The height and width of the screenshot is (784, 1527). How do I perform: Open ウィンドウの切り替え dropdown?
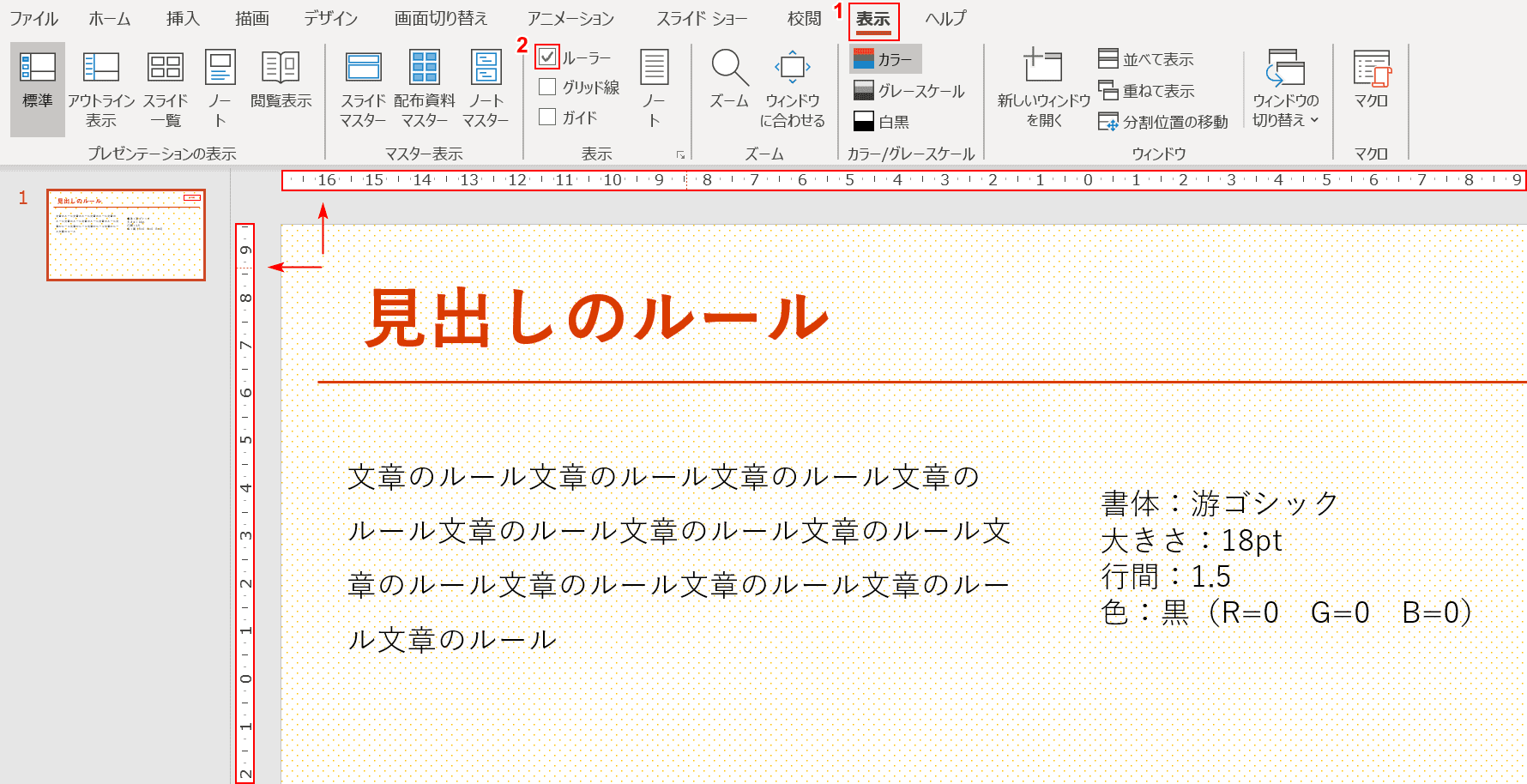(1285, 89)
